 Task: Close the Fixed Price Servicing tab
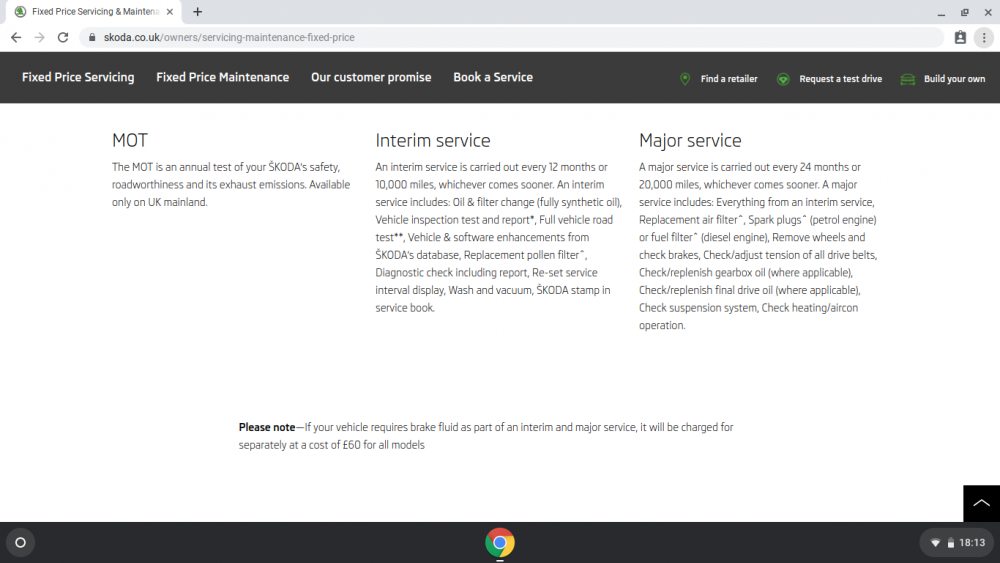tap(170, 11)
